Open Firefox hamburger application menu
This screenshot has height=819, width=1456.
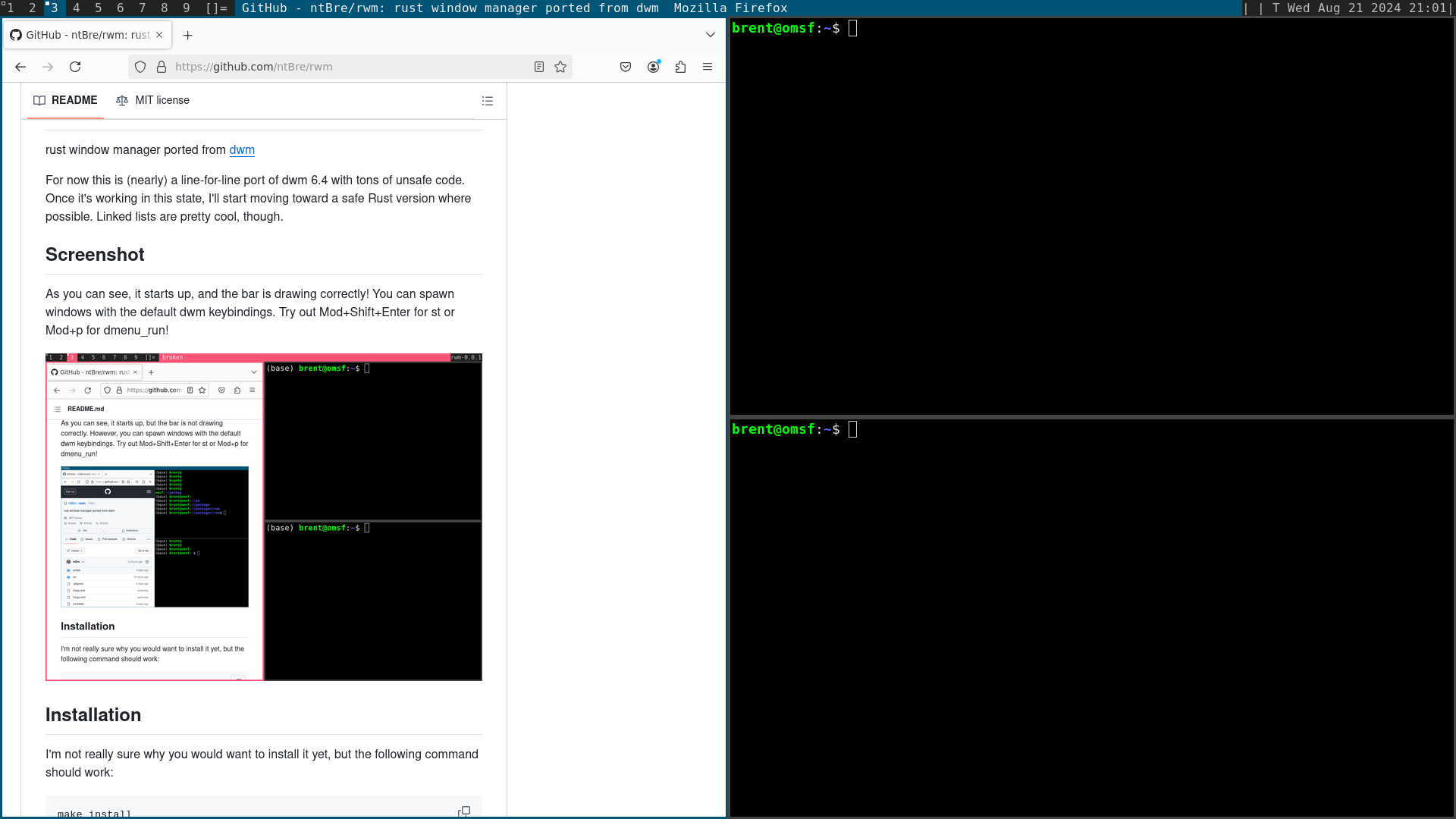tap(708, 67)
